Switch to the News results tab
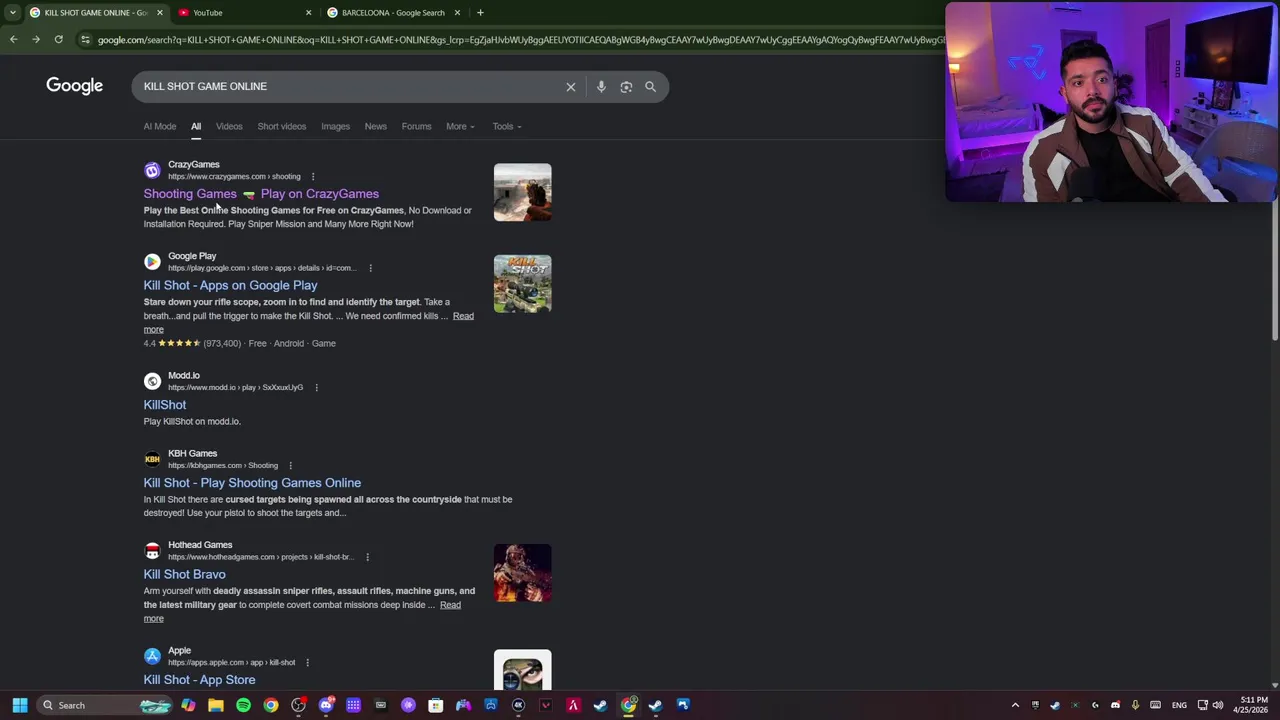The image size is (1280, 720). [x=375, y=127]
